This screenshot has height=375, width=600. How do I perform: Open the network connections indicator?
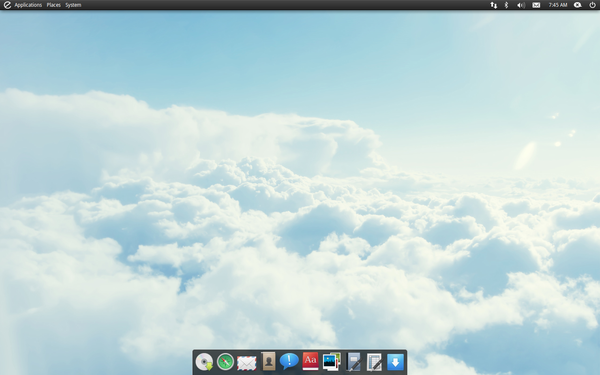tap(494, 5)
